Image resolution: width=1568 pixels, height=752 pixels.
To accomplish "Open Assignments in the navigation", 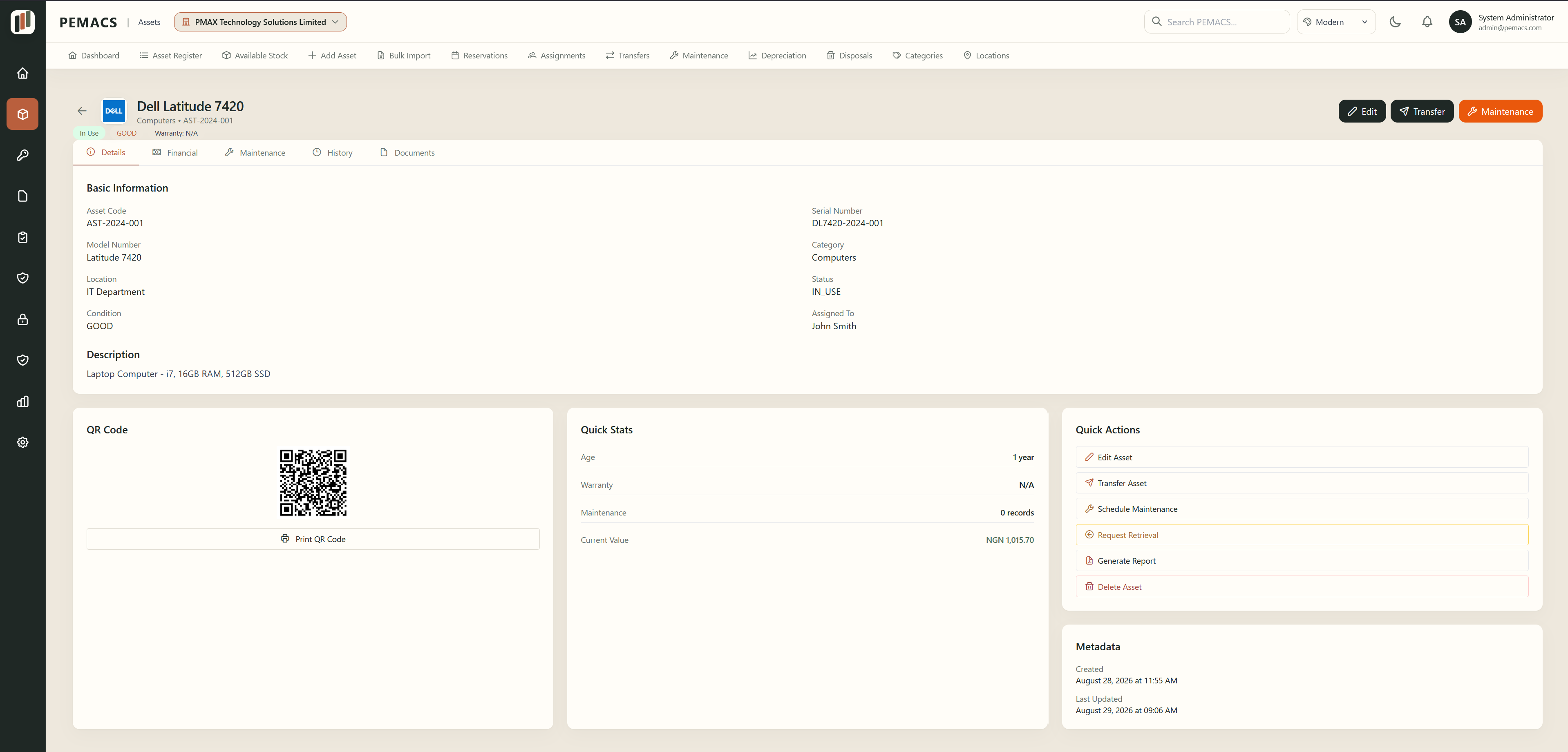I will (556, 56).
